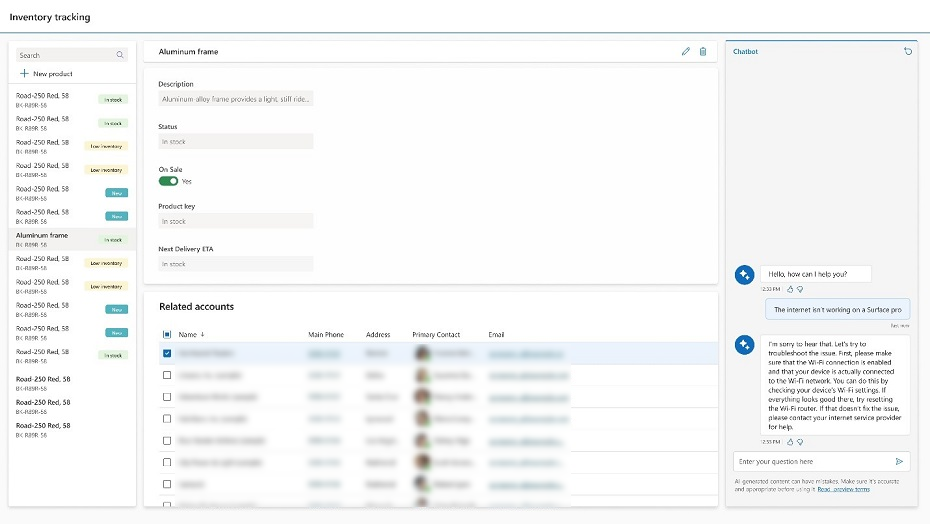Focus the product Search field

point(72,55)
